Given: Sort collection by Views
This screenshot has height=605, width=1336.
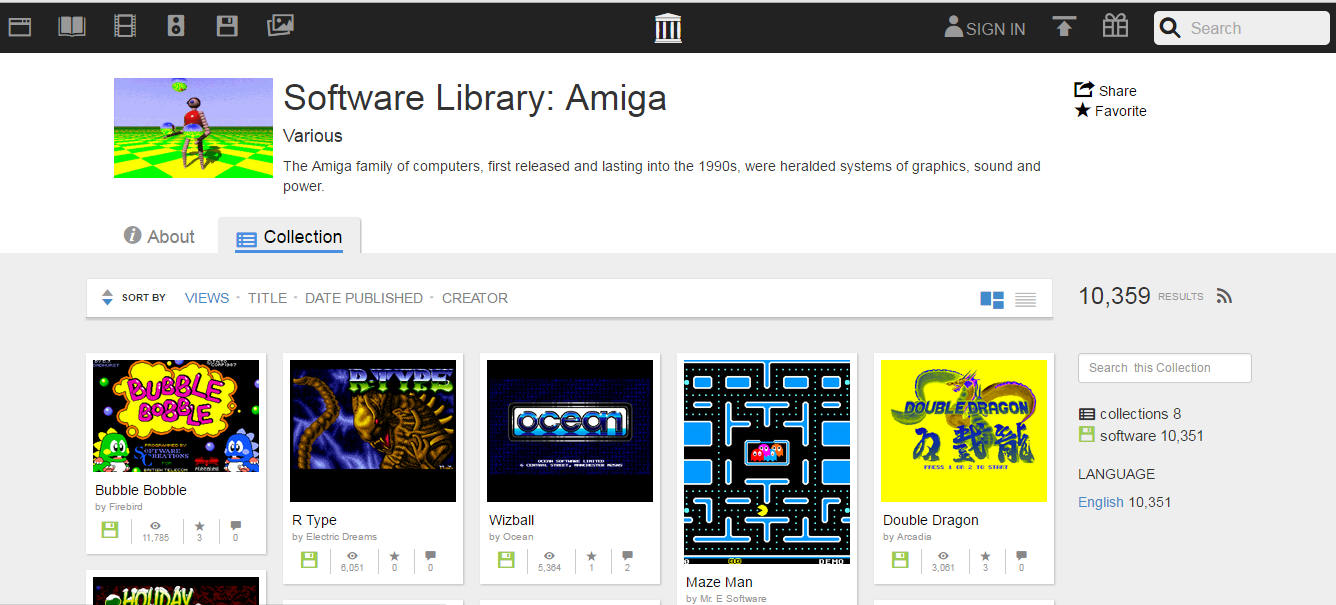Looking at the screenshot, I should (x=207, y=298).
